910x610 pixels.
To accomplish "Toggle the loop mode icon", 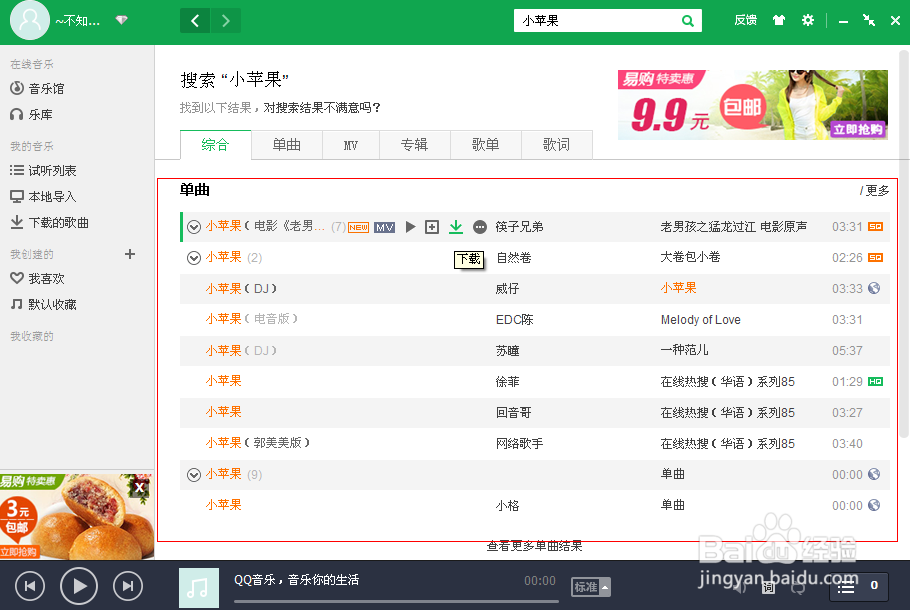I will 799,587.
